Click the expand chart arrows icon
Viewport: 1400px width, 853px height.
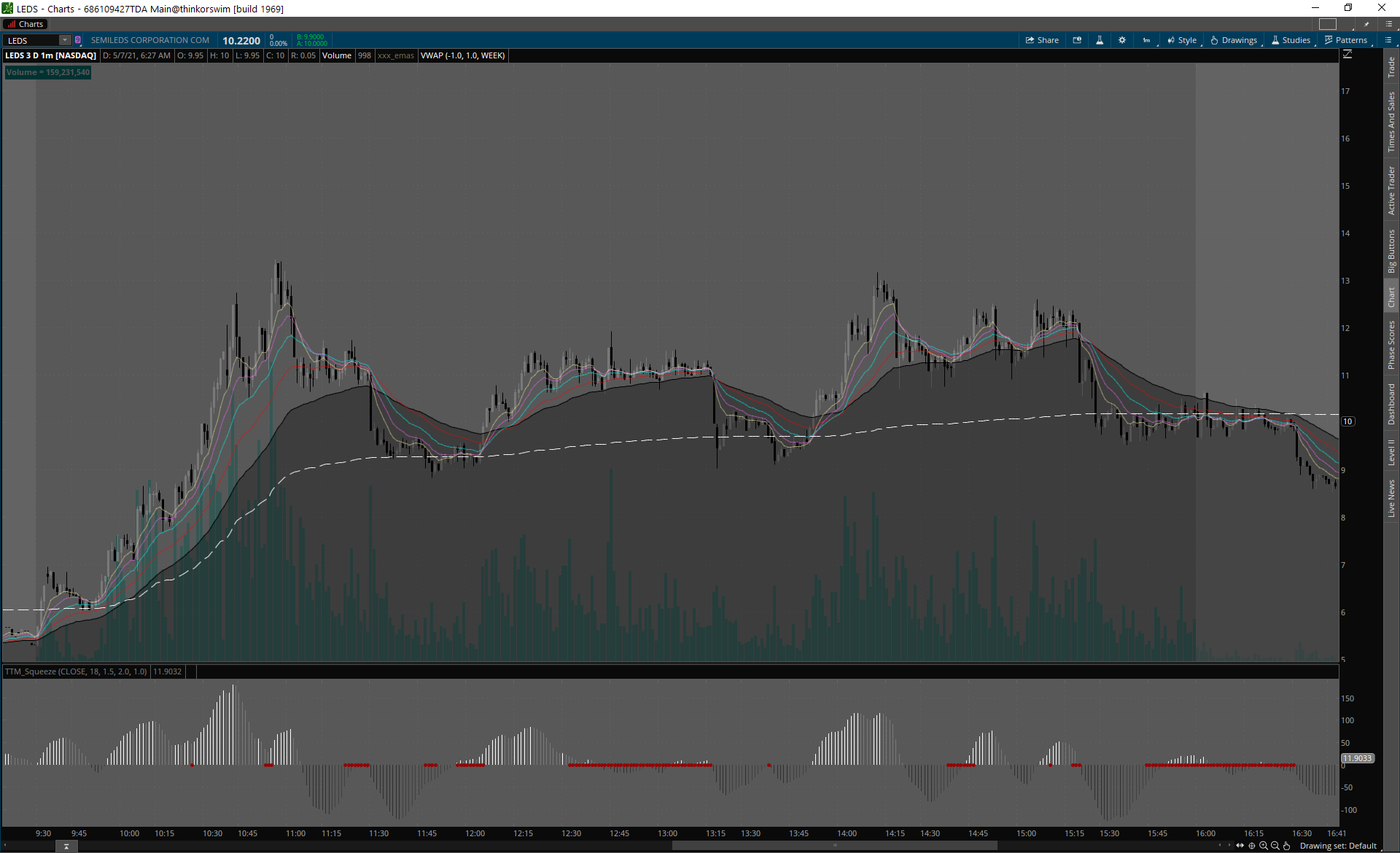[1240, 846]
